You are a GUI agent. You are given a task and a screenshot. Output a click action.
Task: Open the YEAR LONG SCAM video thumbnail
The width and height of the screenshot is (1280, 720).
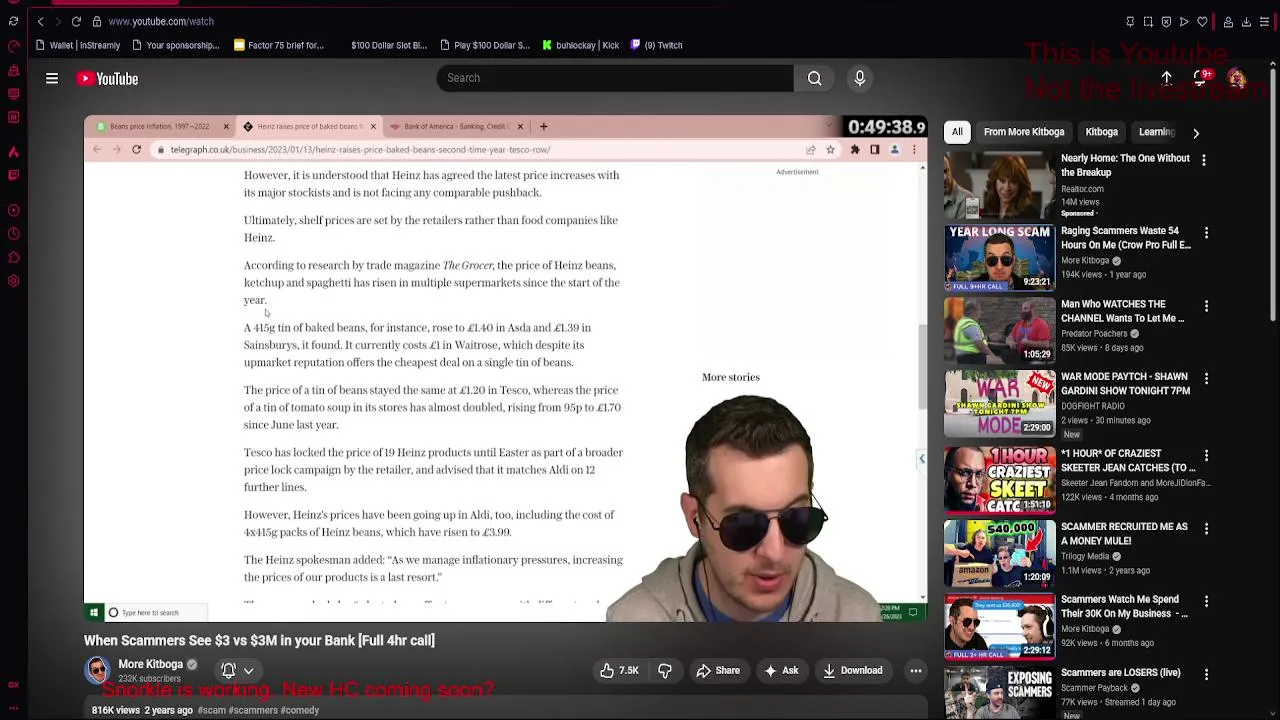click(x=999, y=257)
